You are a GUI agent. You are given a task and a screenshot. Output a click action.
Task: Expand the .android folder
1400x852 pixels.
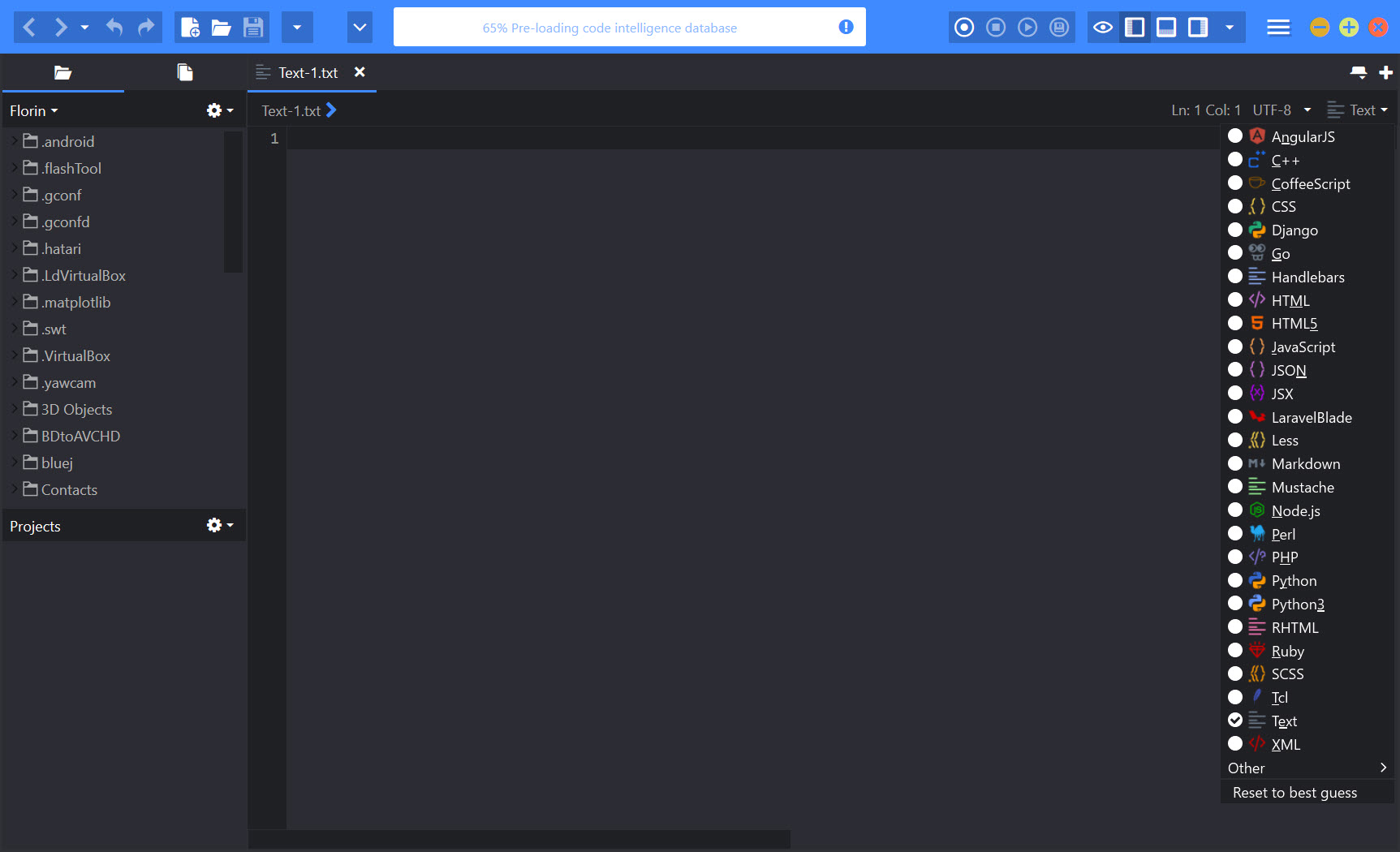click(15, 141)
